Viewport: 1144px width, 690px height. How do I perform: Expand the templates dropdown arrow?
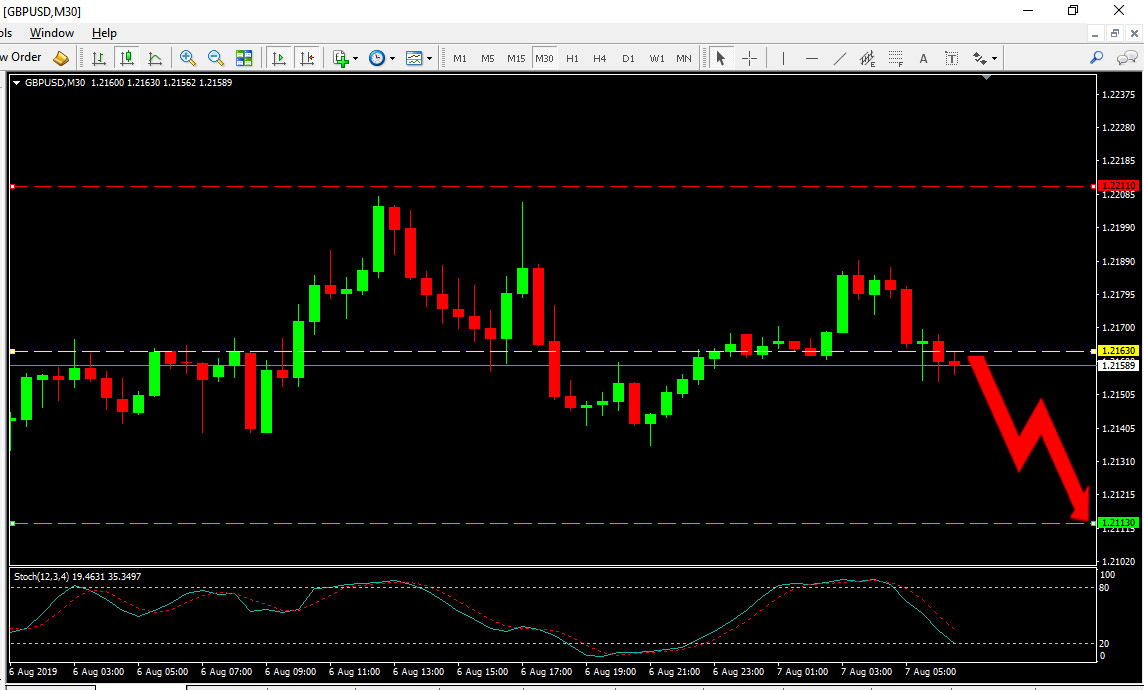(429, 58)
